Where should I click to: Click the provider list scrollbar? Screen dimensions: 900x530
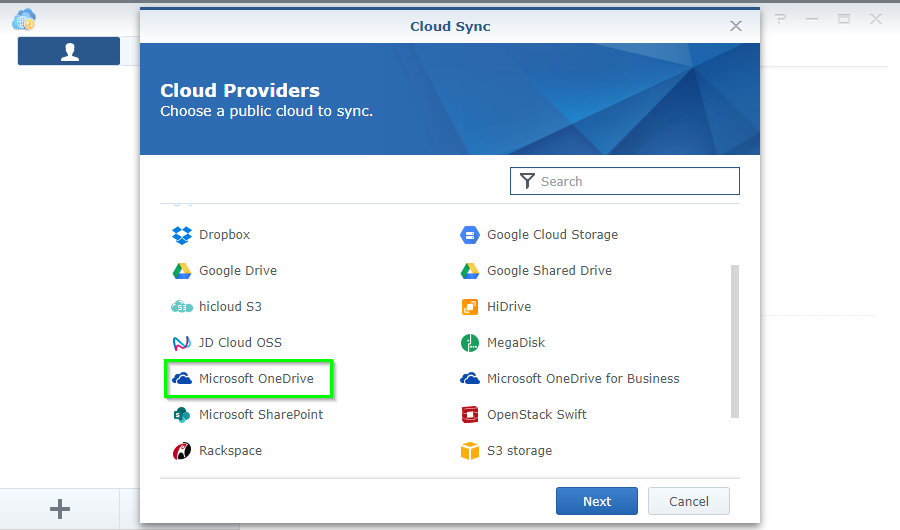(735, 340)
